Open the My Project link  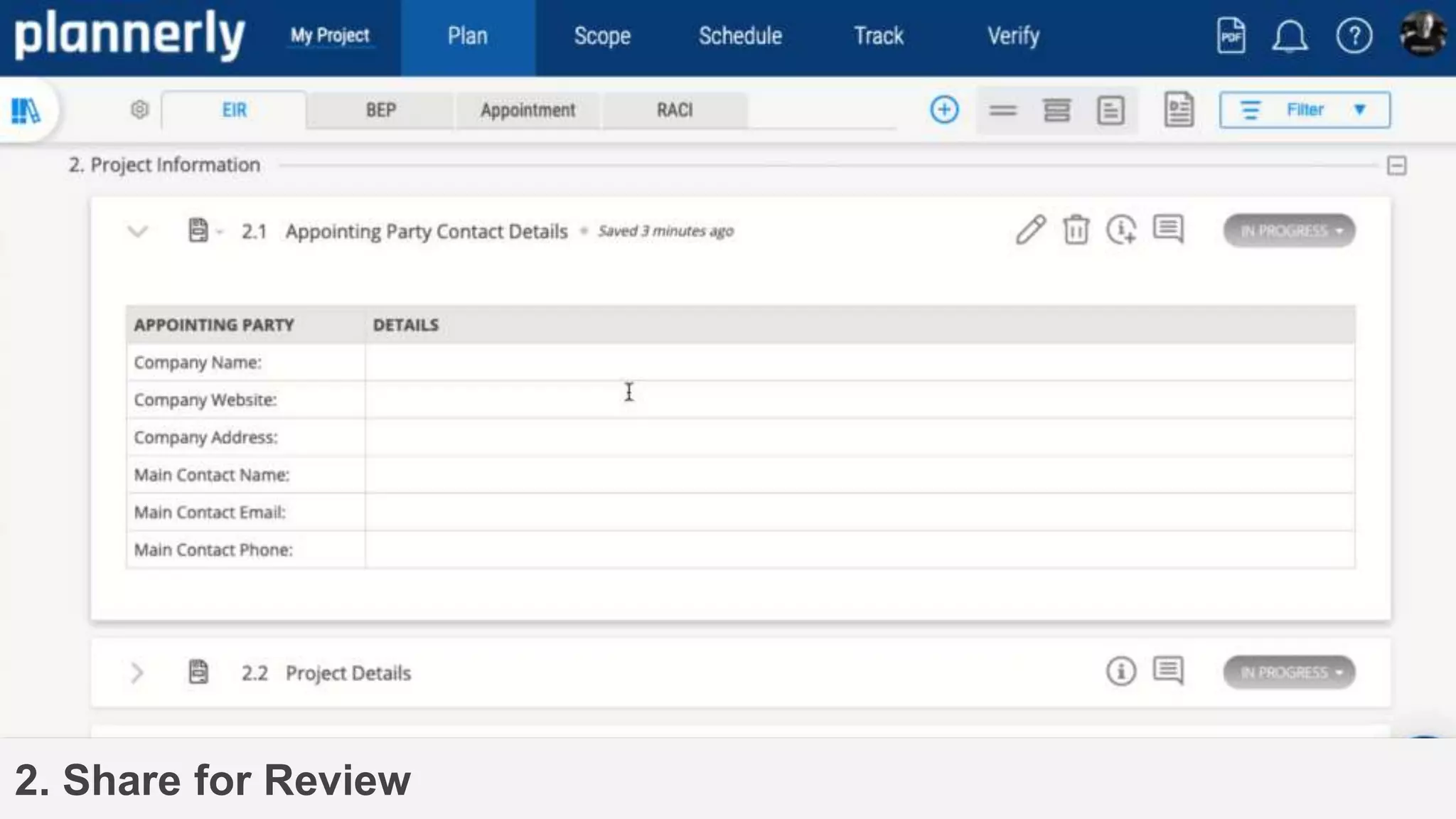click(x=330, y=36)
